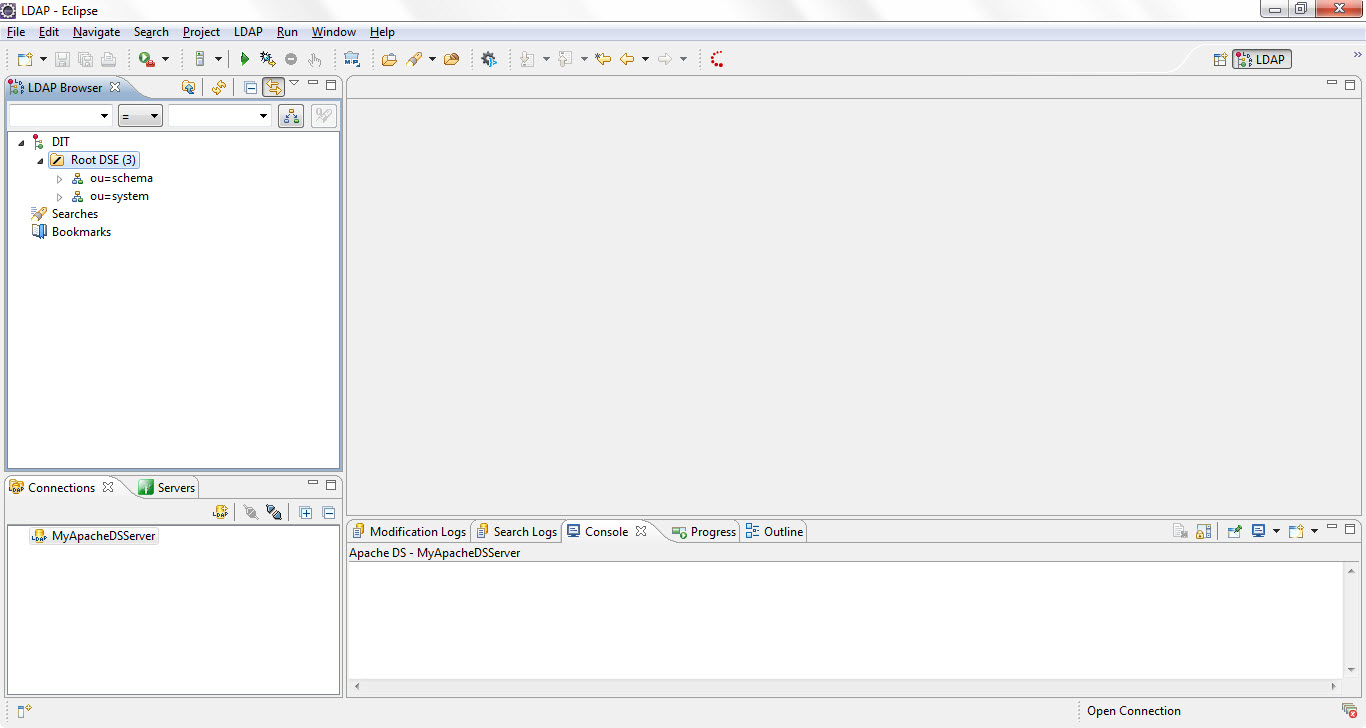Click the New LDAP Connection icon
The width and height of the screenshot is (1366, 728).
[220, 512]
